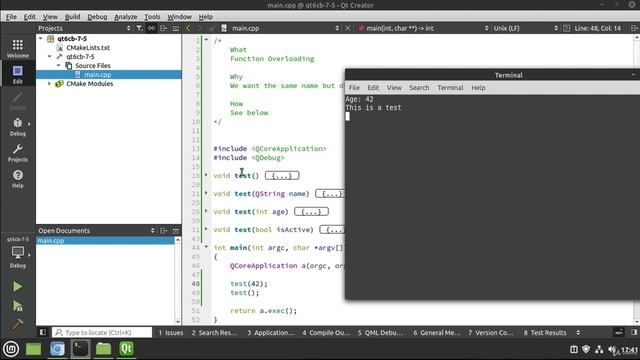Open the output panes selector arrows
Viewport: 640px width, 360px height.
578,332
